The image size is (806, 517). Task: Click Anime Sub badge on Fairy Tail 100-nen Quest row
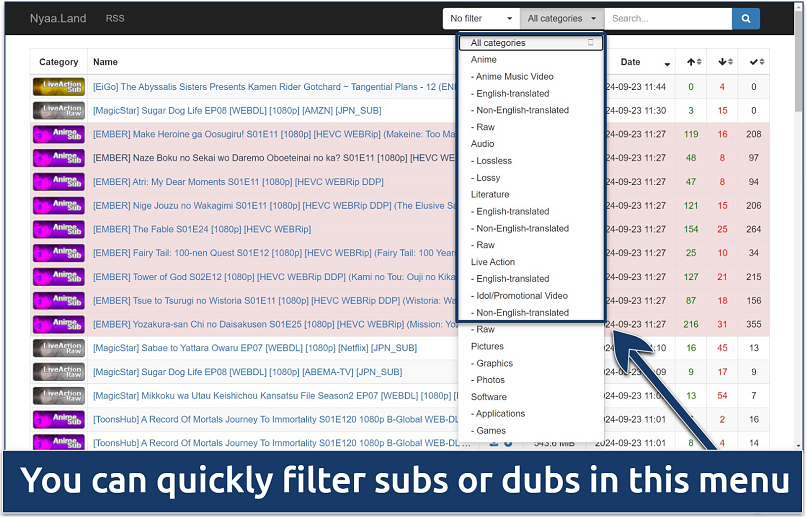tap(59, 253)
